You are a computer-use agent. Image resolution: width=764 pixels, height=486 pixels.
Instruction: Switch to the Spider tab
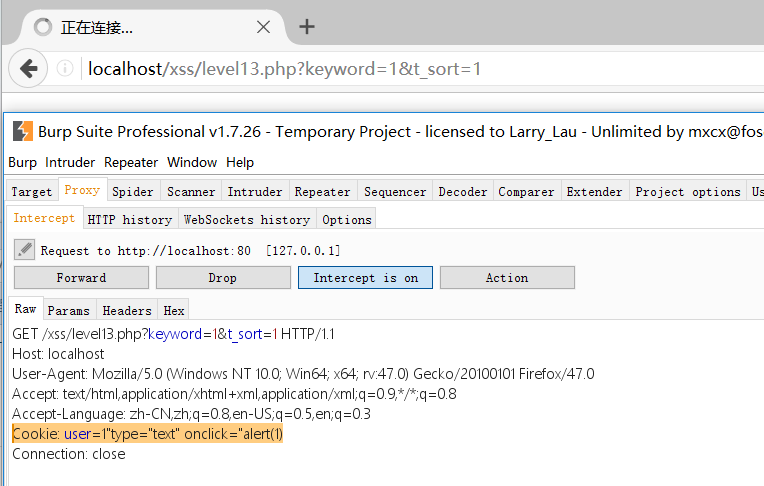[133, 192]
